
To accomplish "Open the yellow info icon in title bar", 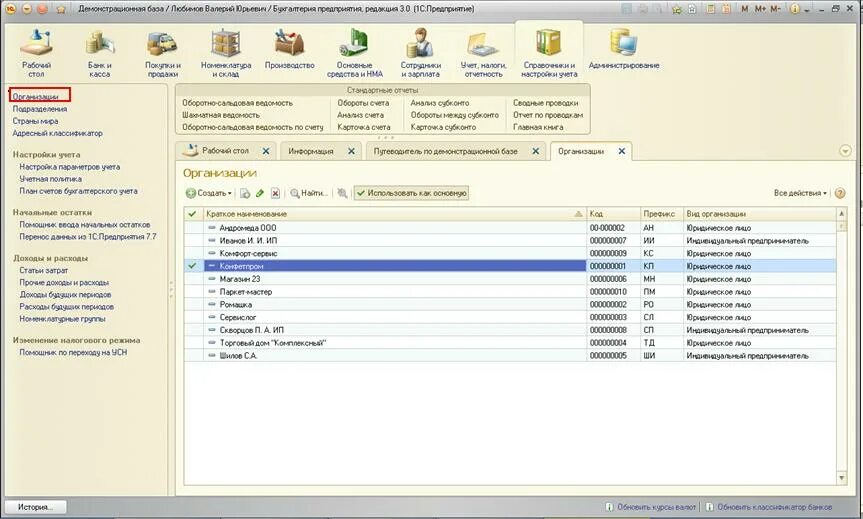I will tap(794, 9).
